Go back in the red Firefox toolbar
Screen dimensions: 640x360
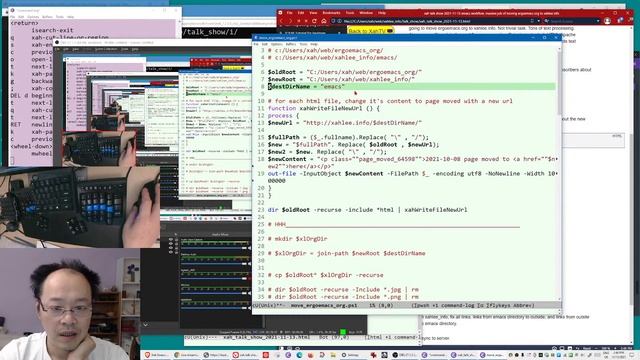(282, 21)
